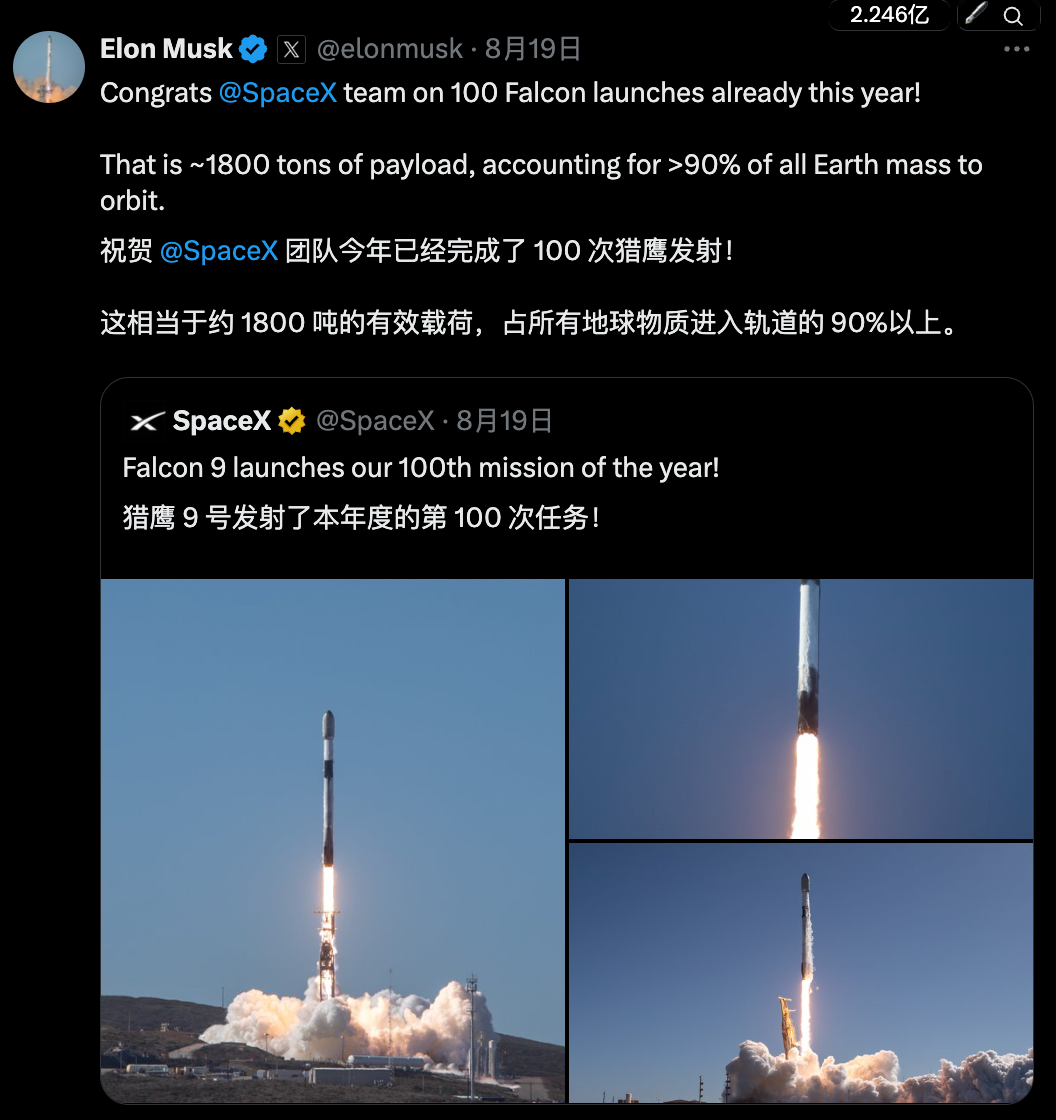Click the blue verified checkmark badge

252,49
